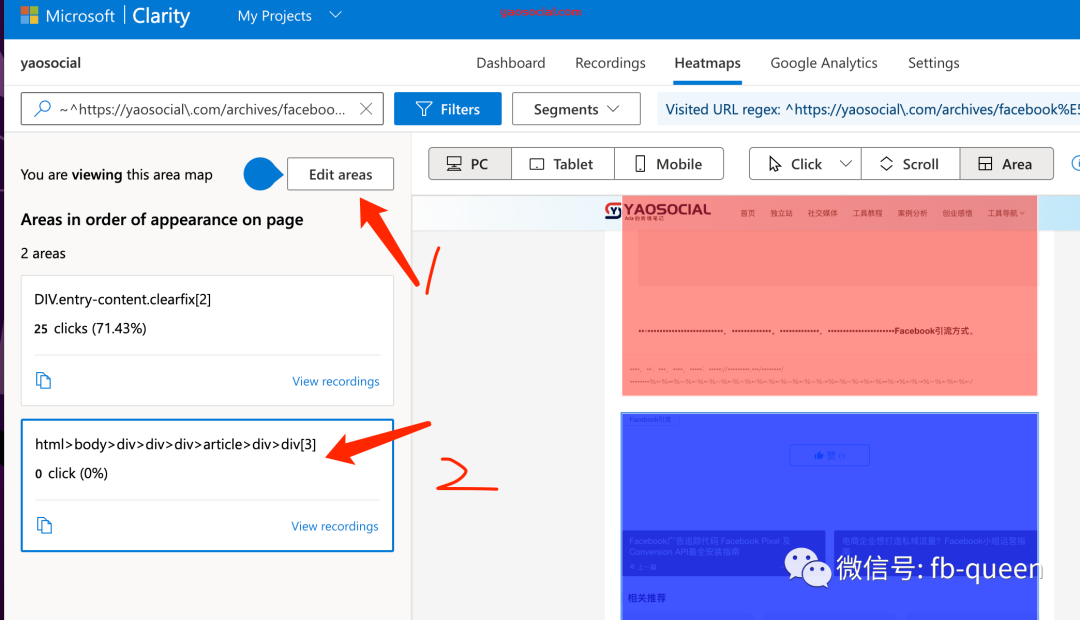Select the Heatmaps tab
This screenshot has height=620, width=1080.
707,63
